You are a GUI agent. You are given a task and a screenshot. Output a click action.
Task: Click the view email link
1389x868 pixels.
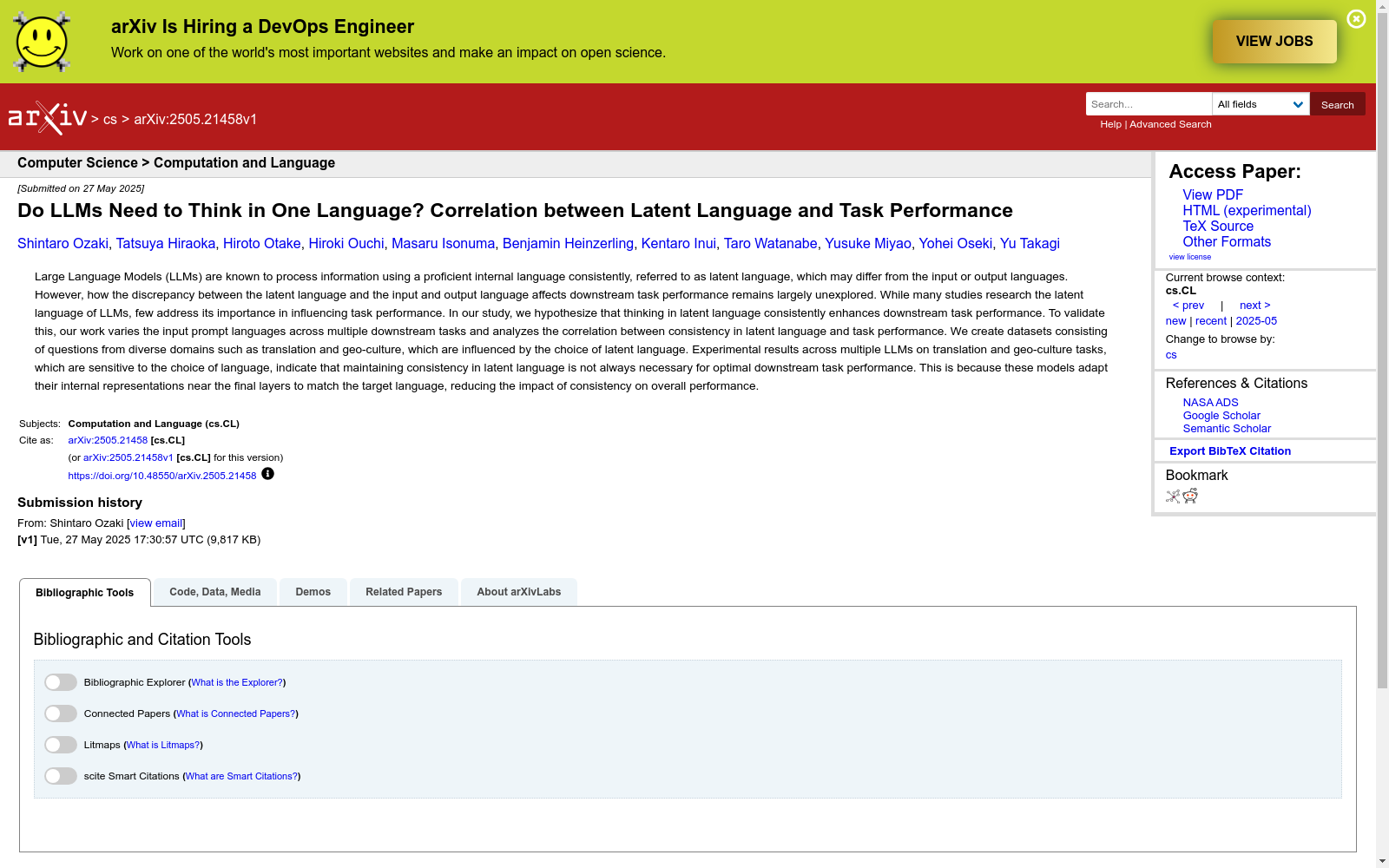(x=156, y=523)
